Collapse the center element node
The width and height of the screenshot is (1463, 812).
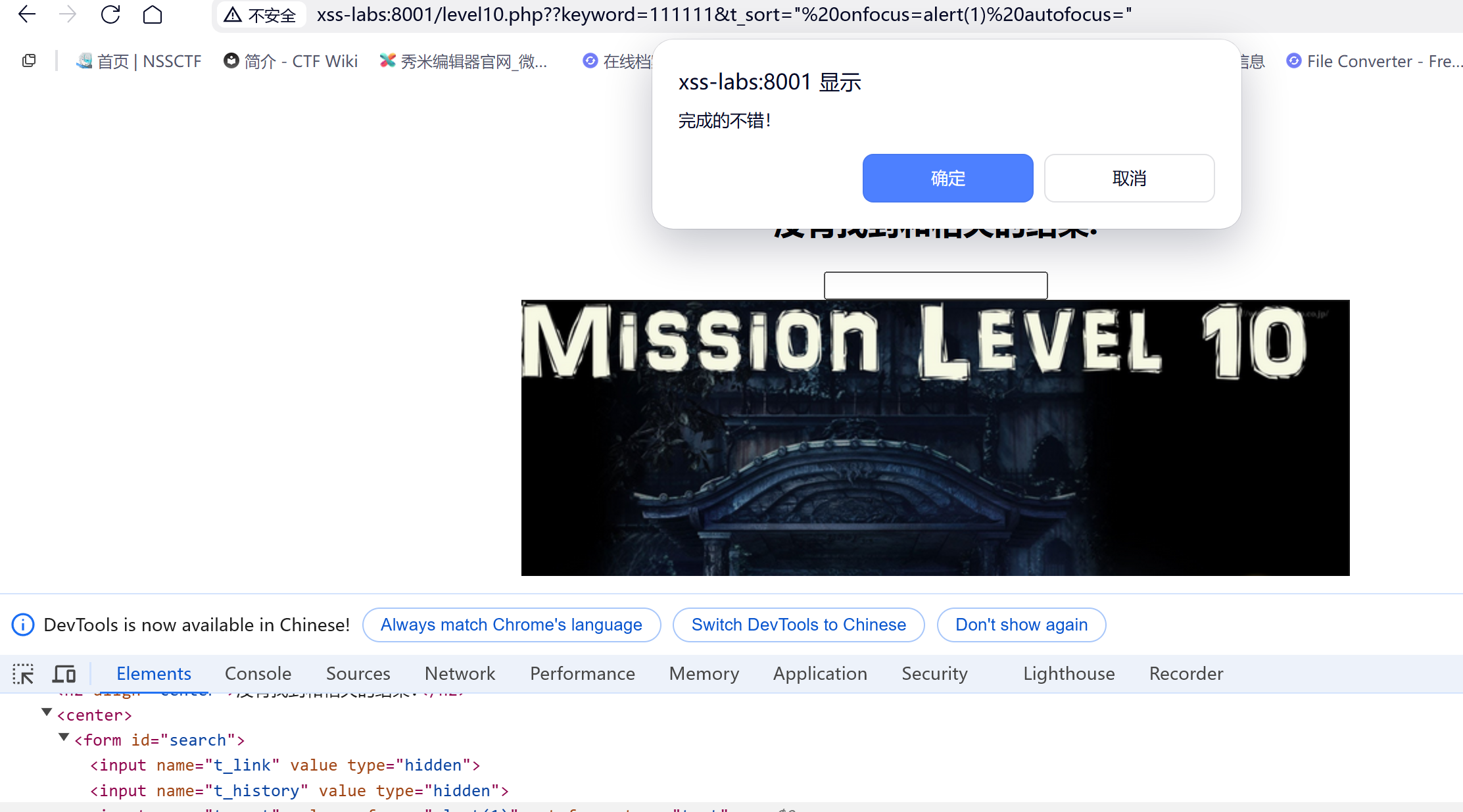(x=47, y=712)
